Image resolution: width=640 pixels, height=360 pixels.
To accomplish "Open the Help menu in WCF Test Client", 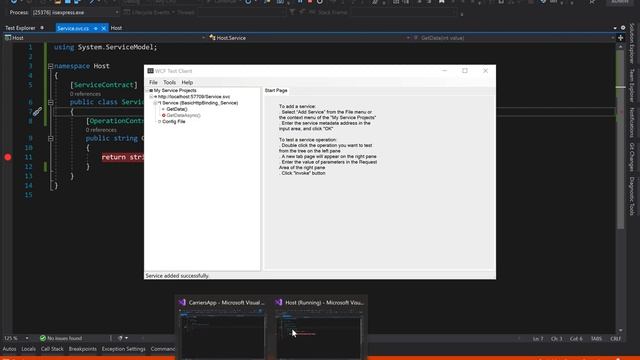I will (187, 82).
